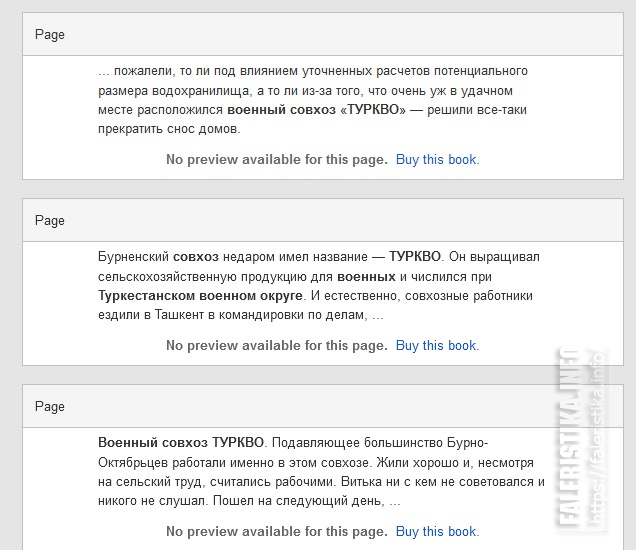Open the https://faleristika.info watermark URL
This screenshot has width=636, height=550.
coord(597,438)
